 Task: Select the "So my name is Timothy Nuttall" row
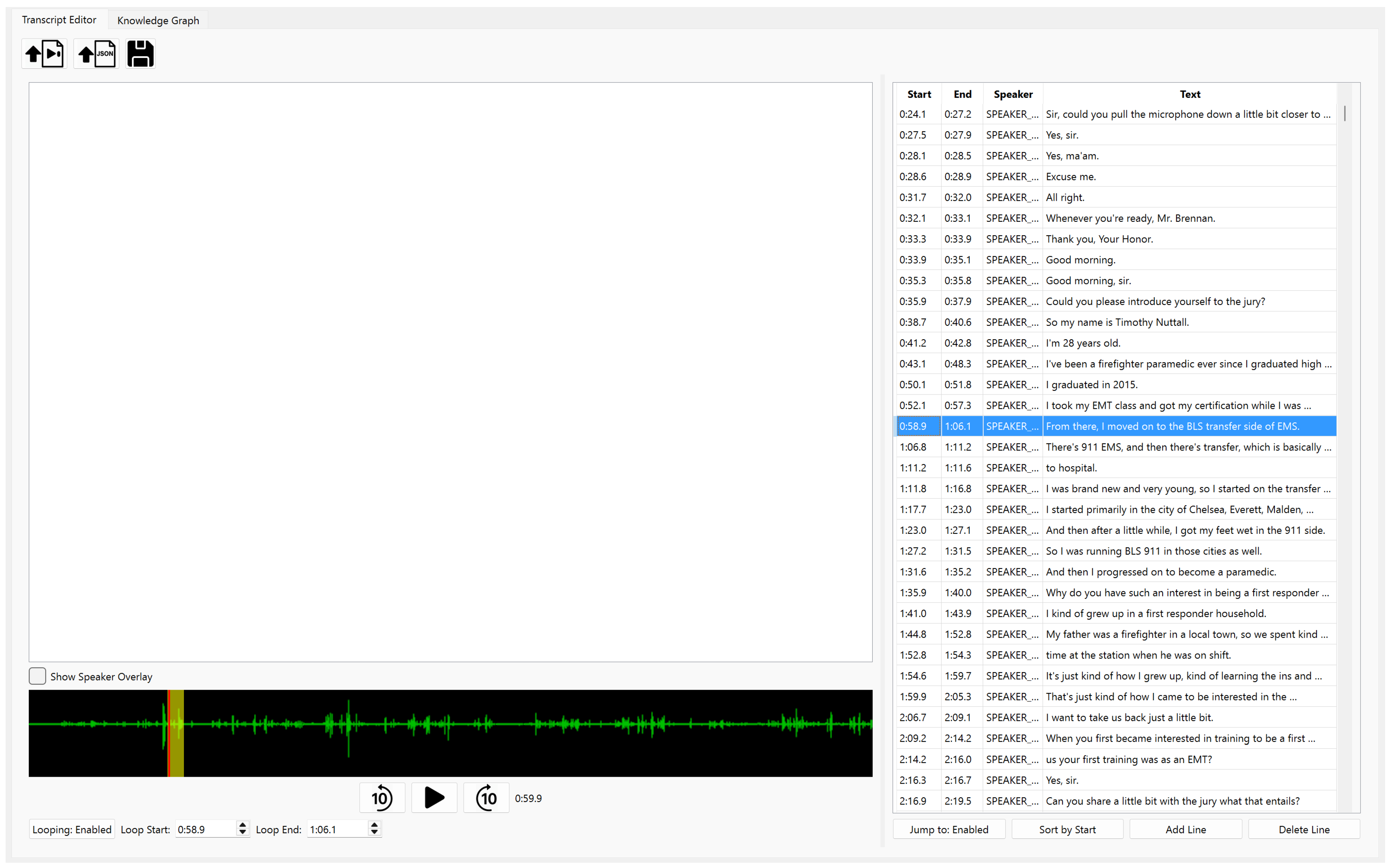pyautogui.click(x=1117, y=322)
